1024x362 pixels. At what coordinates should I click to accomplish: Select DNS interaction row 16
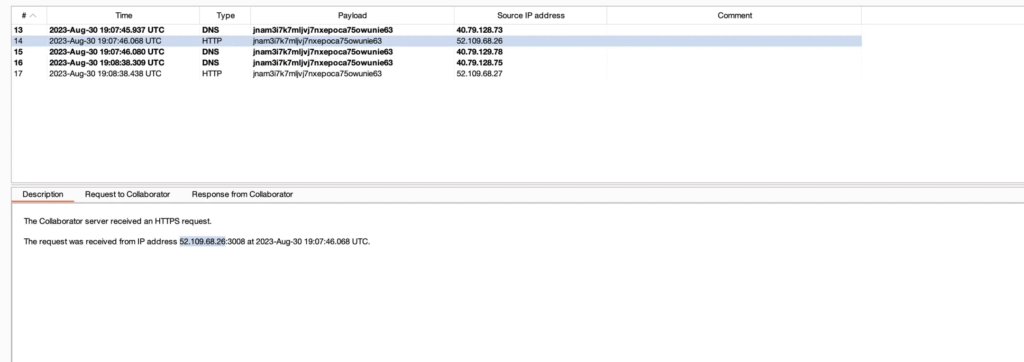[x=436, y=63]
